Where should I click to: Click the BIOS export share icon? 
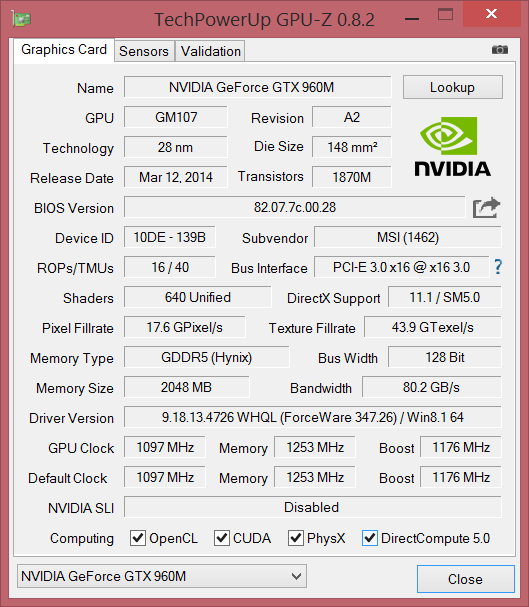click(x=486, y=208)
